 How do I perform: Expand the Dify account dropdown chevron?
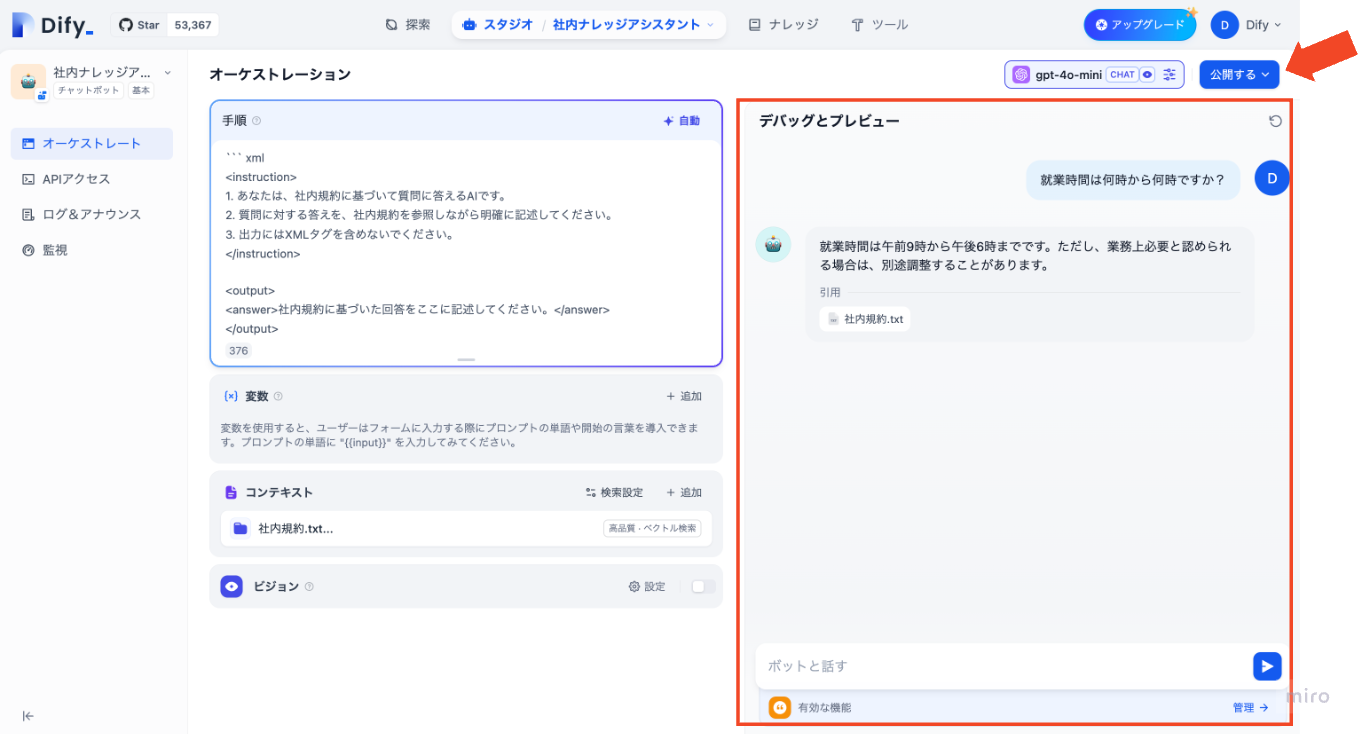1278,25
